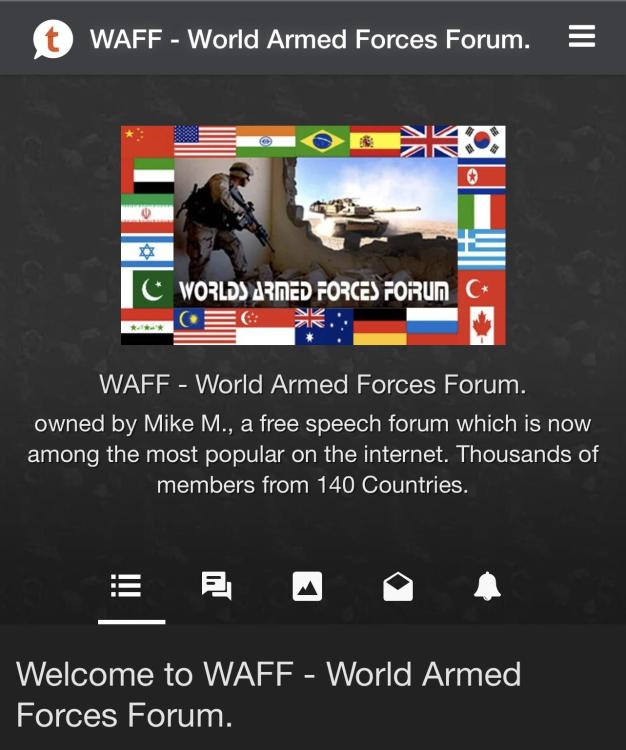The image size is (626, 750).
Task: Switch to the discussions chat-bubbles tab
Action: tap(217, 586)
